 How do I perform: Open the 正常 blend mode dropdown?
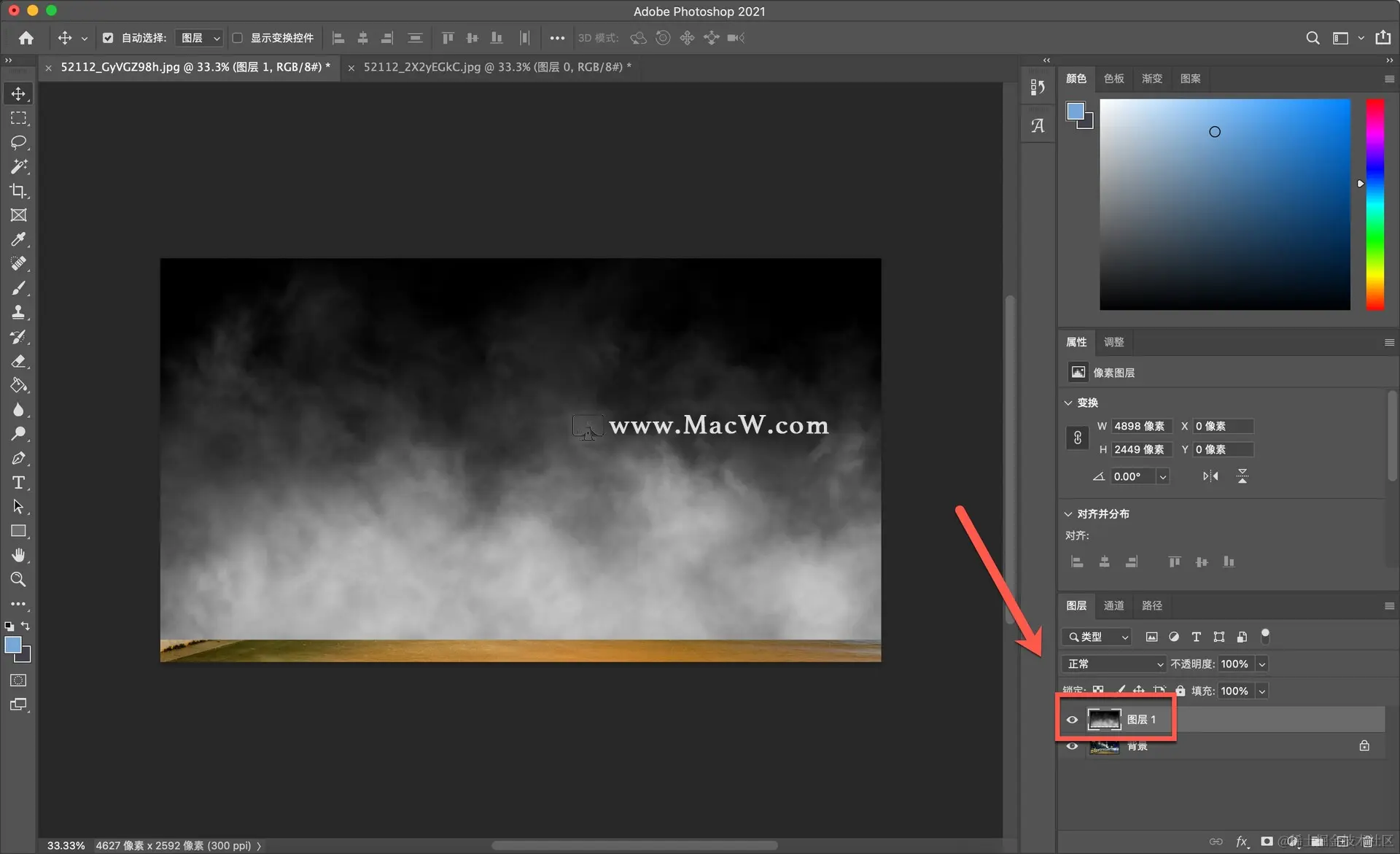[x=1114, y=664]
